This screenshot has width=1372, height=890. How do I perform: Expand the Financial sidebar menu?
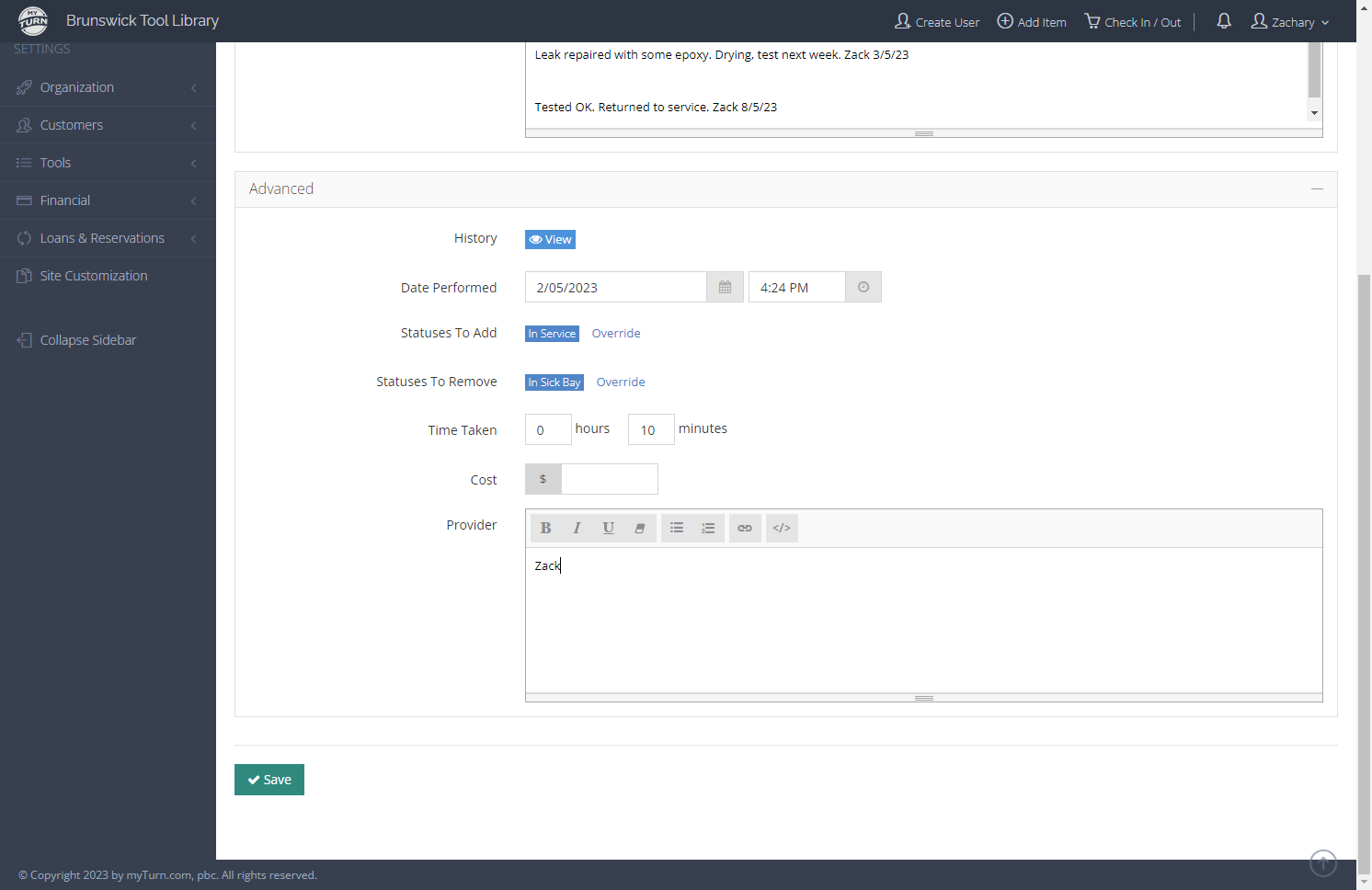pos(108,200)
